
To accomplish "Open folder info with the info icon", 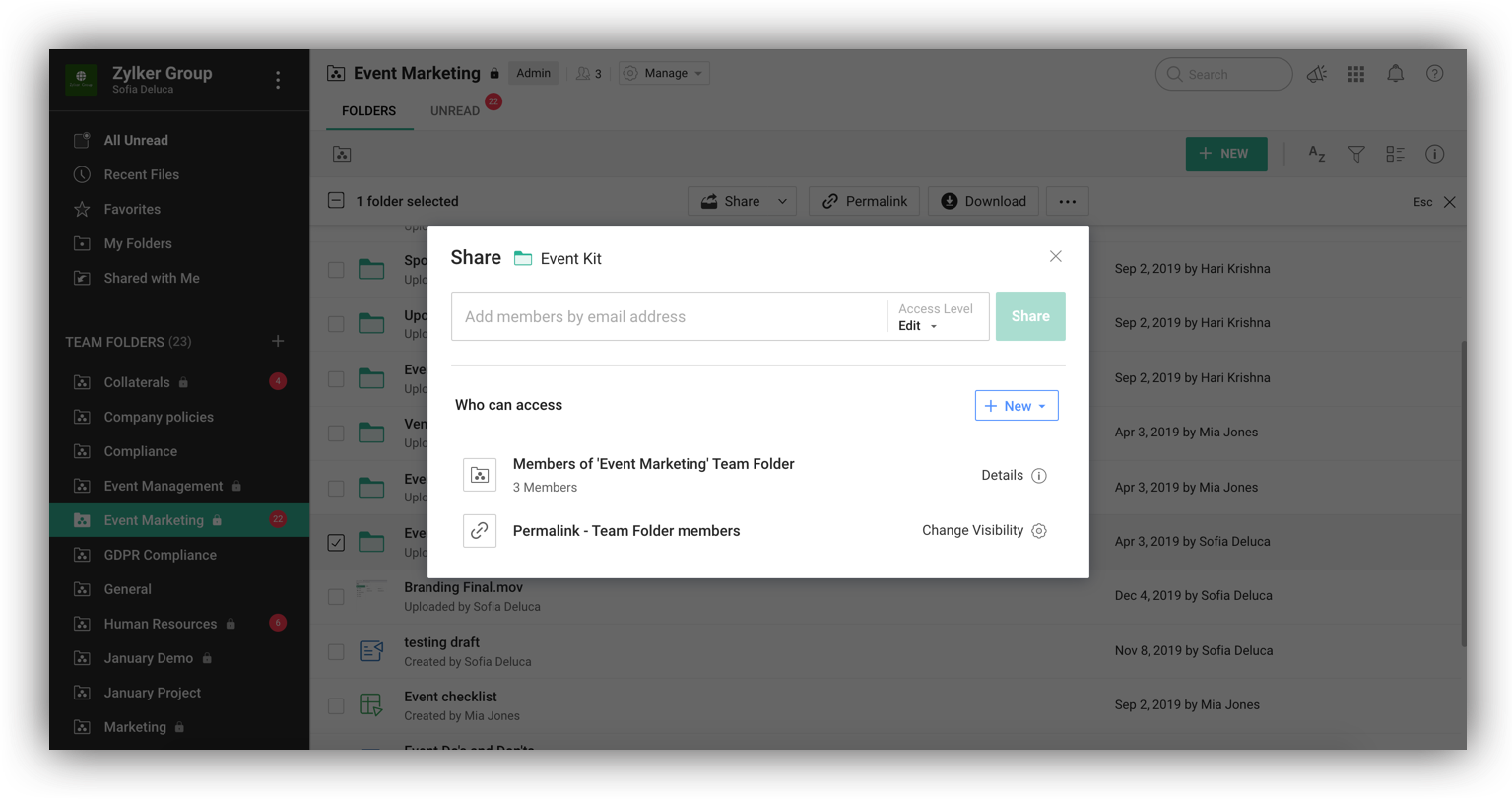I will [1434, 154].
